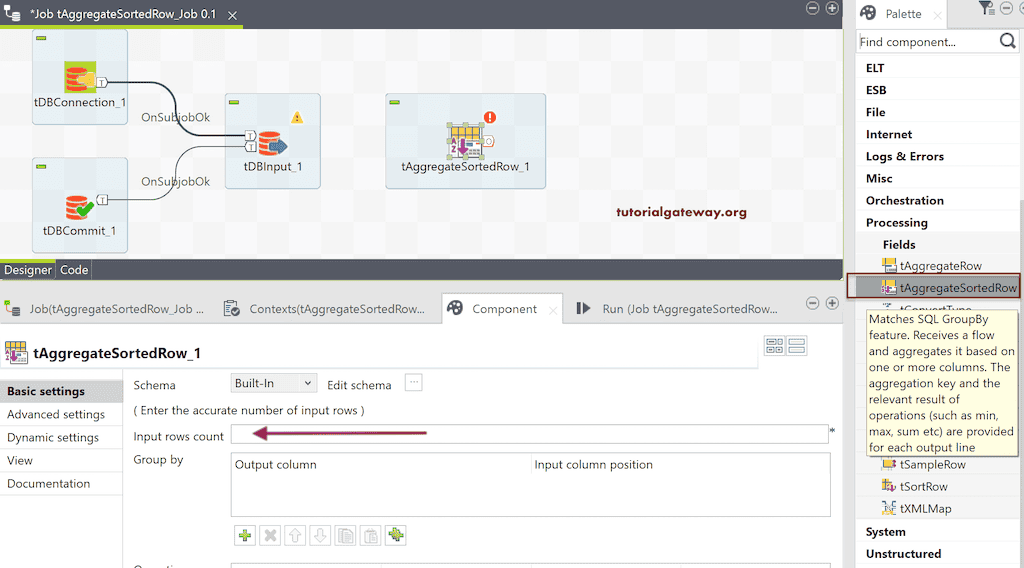
Task: Expand the Misc palette category
Action: (x=879, y=178)
